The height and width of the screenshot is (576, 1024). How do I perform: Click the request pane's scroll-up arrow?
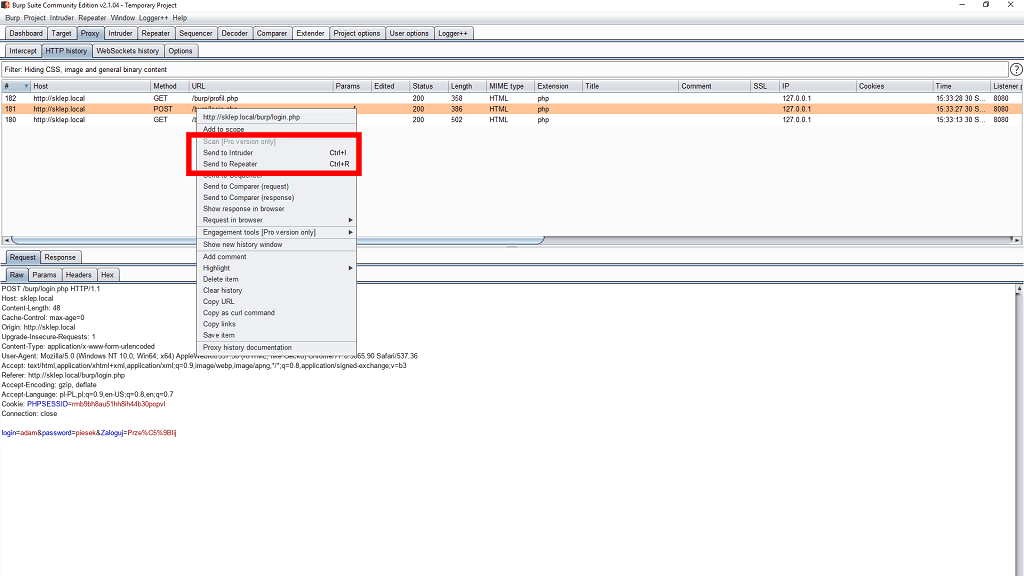(1019, 288)
